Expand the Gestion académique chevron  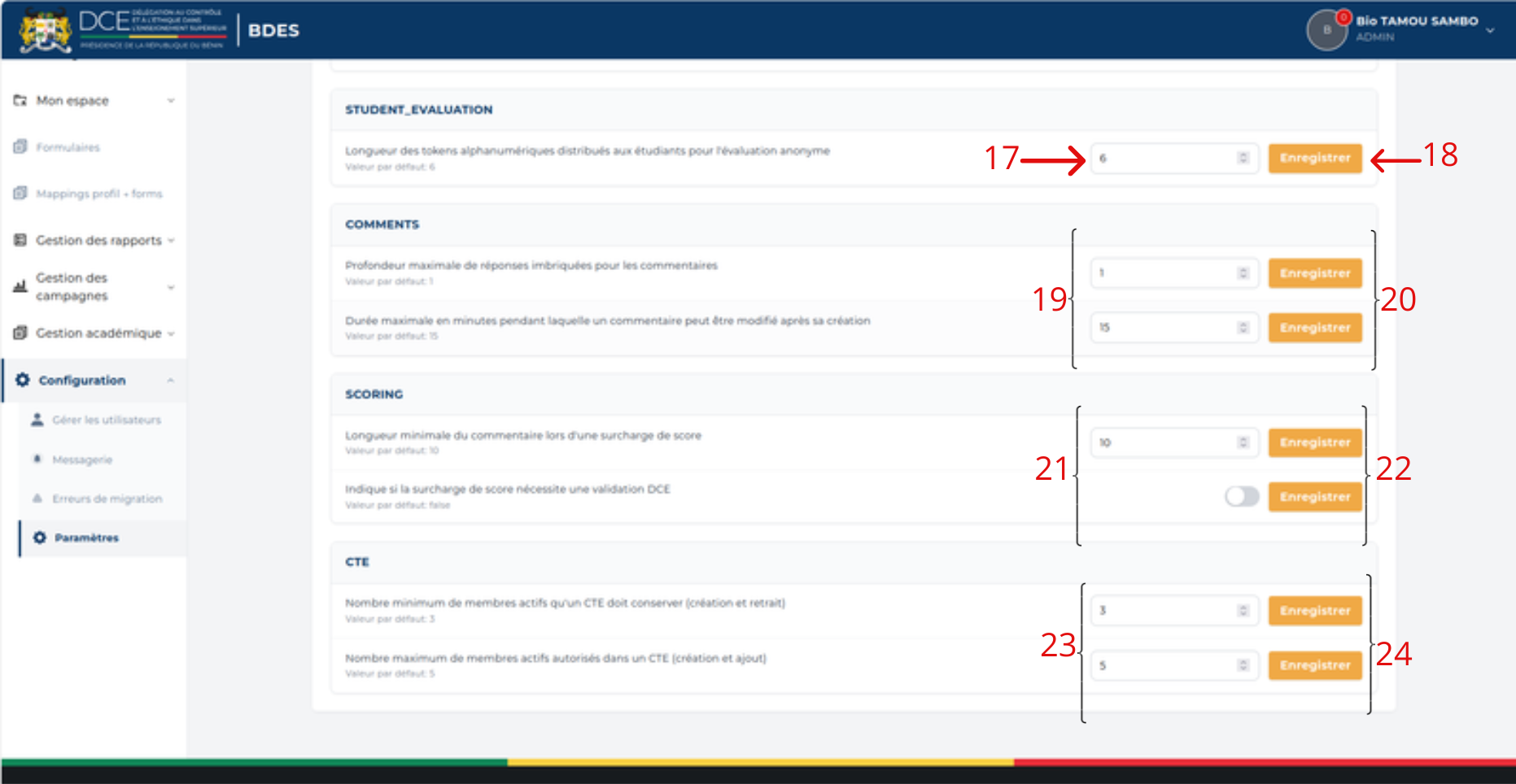(171, 333)
